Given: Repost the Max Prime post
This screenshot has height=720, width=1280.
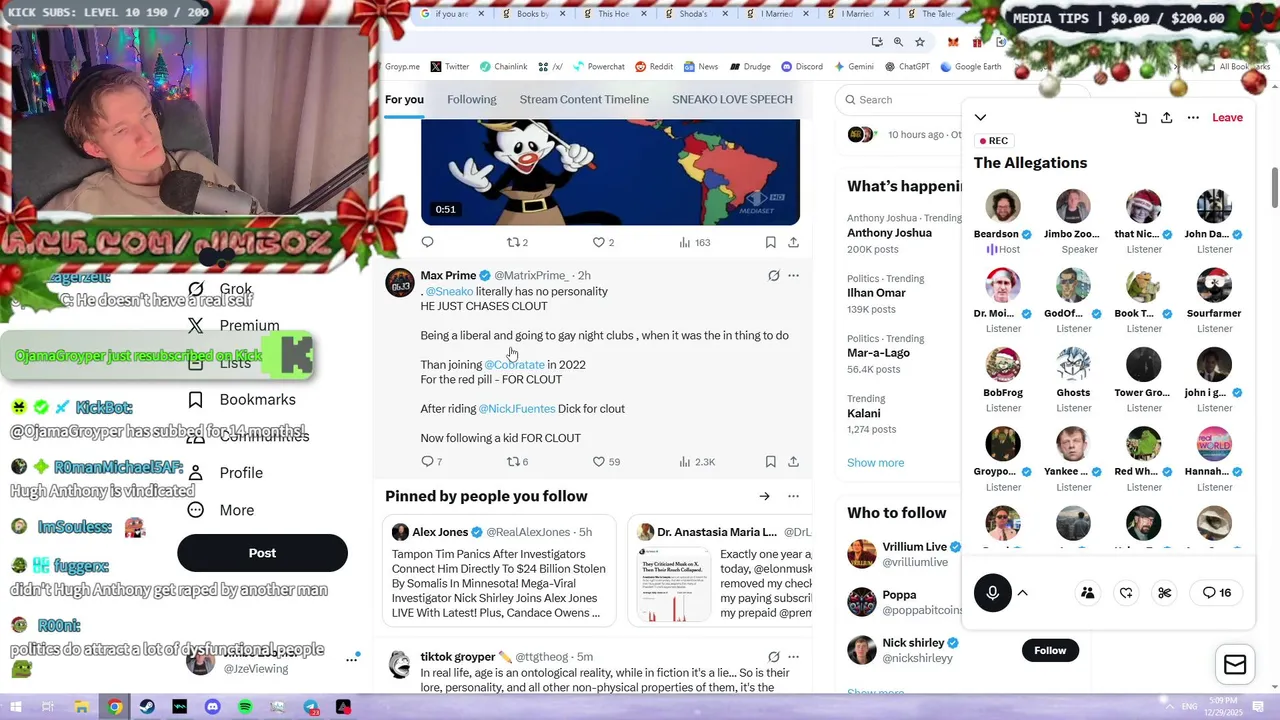Looking at the screenshot, I should coord(513,462).
